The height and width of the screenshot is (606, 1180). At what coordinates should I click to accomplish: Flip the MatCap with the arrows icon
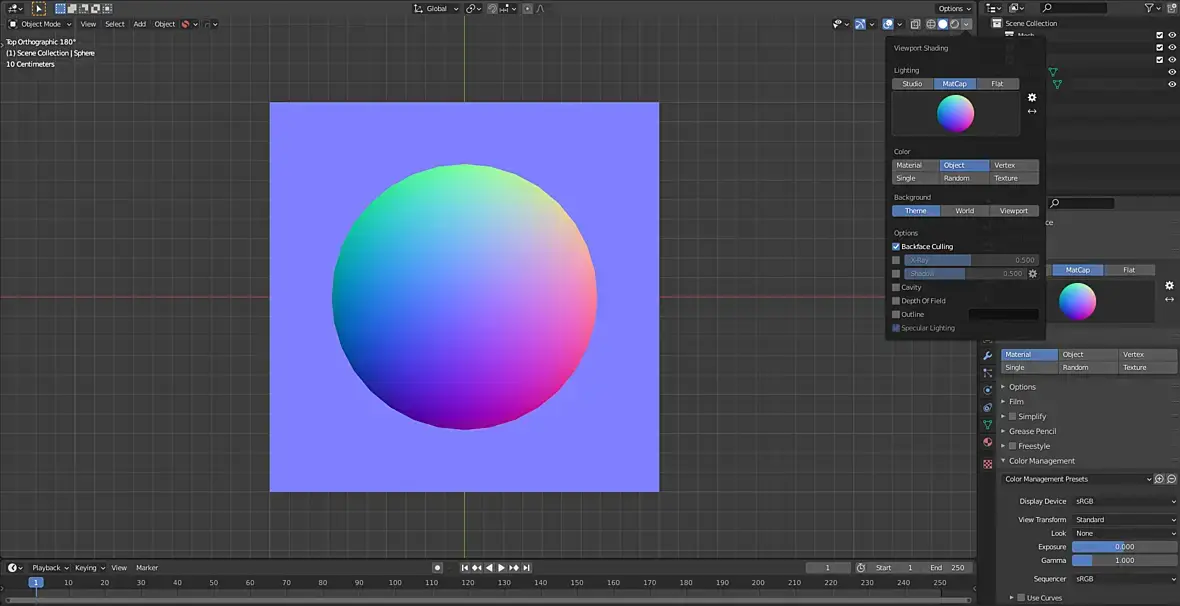click(x=1032, y=111)
